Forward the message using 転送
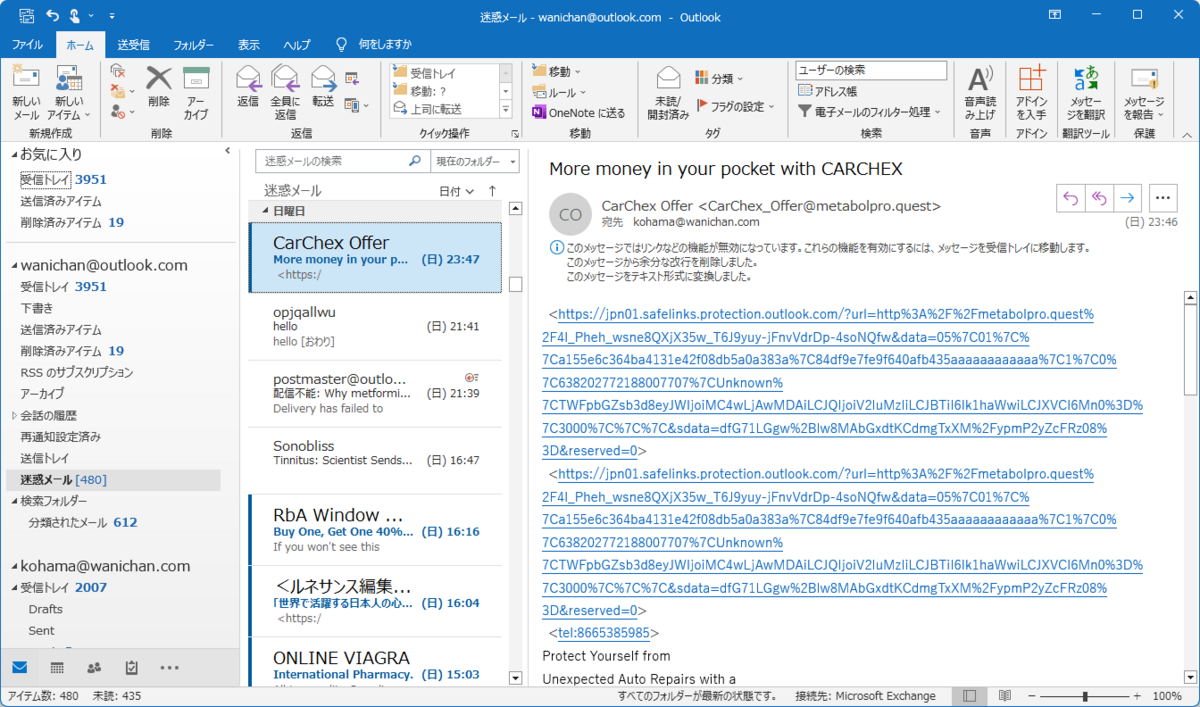The image size is (1200, 707). pyautogui.click(x=322, y=92)
